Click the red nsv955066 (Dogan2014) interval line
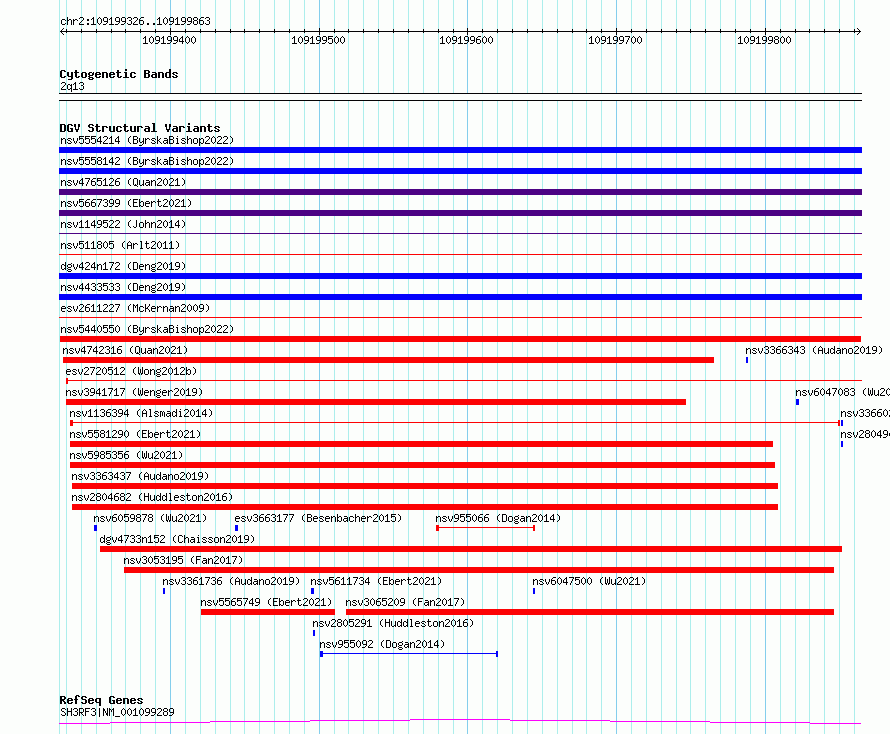This screenshot has height=734, width=890. click(485, 528)
